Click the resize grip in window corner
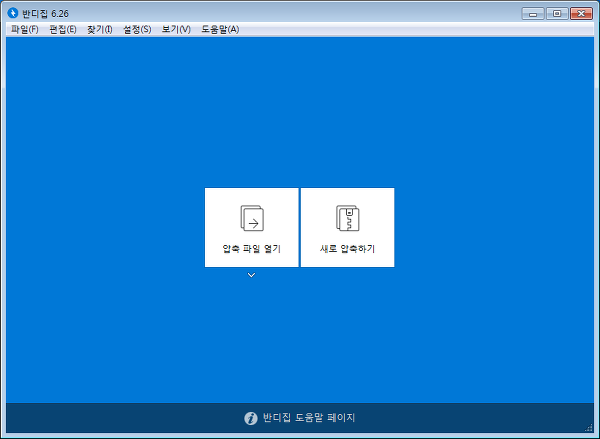This screenshot has width=600, height=439. click(589, 428)
